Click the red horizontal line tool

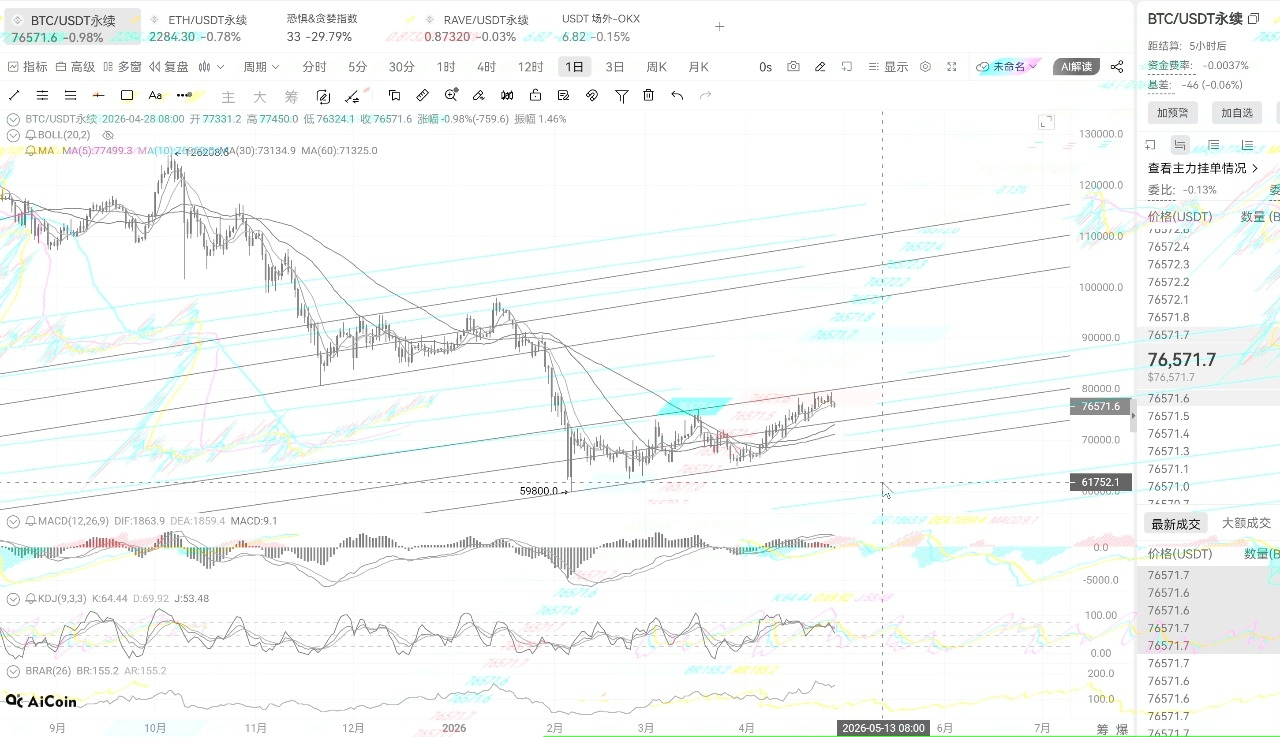(98, 96)
